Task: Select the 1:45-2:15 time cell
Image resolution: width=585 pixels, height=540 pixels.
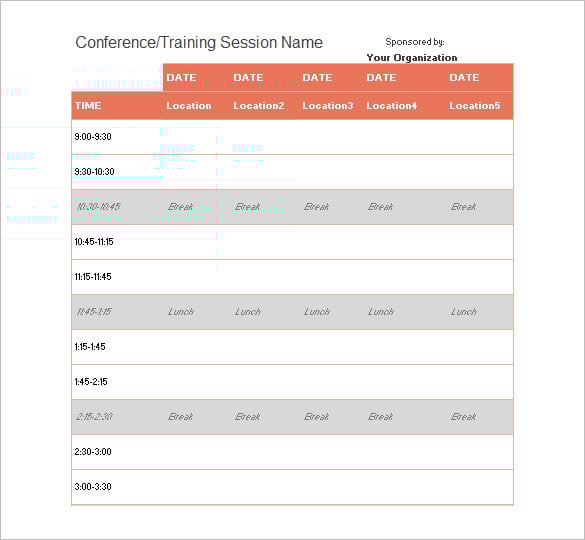Action: (x=91, y=382)
